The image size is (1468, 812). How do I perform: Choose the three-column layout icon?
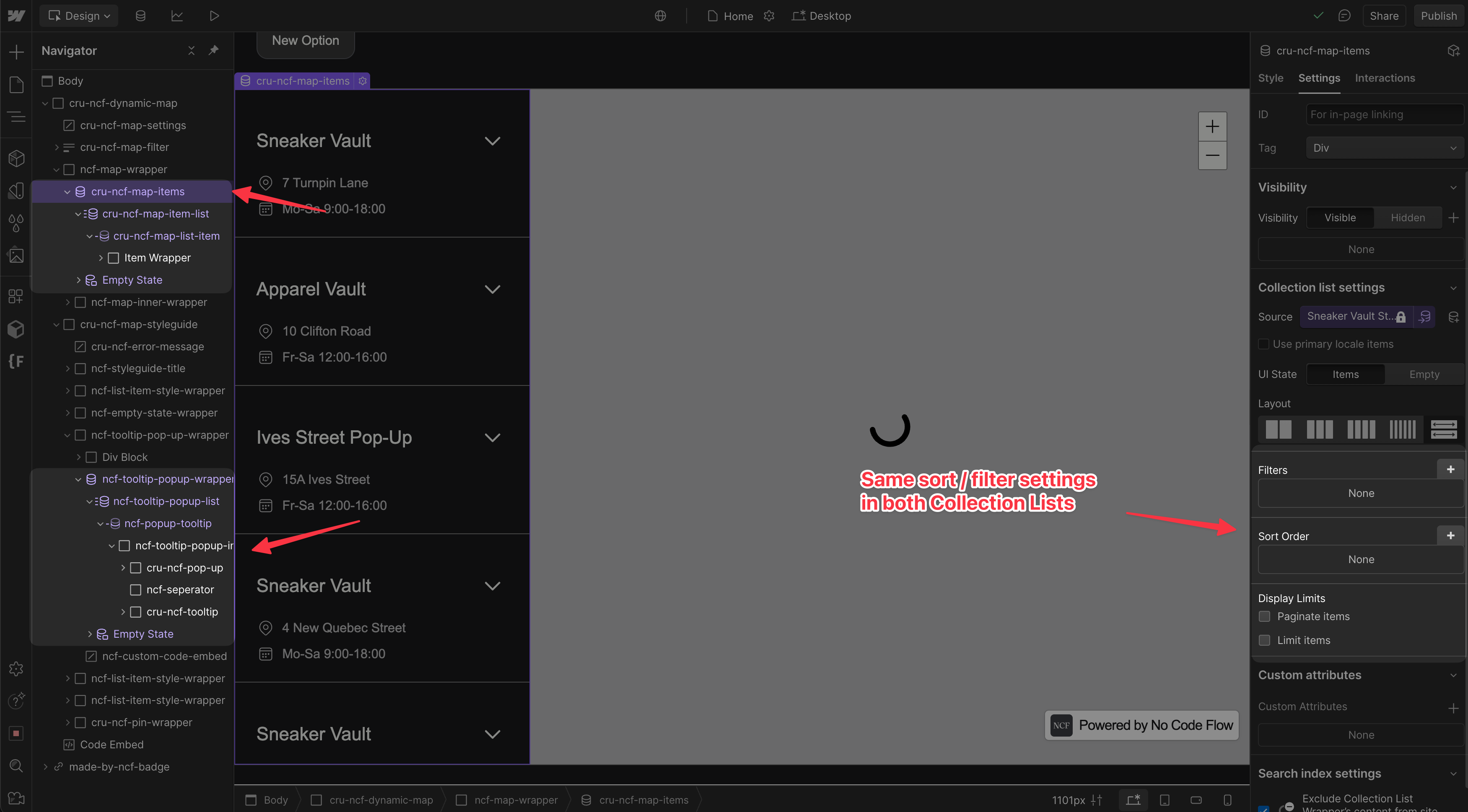click(1319, 429)
